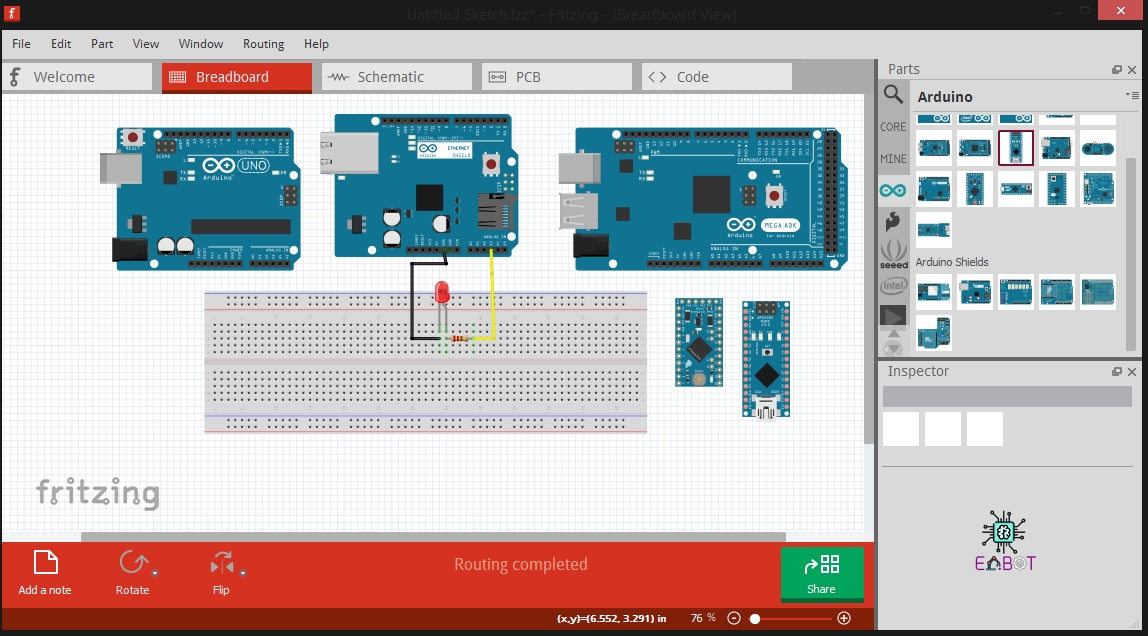
Task: Switch to the Code tab
Action: tap(717, 77)
